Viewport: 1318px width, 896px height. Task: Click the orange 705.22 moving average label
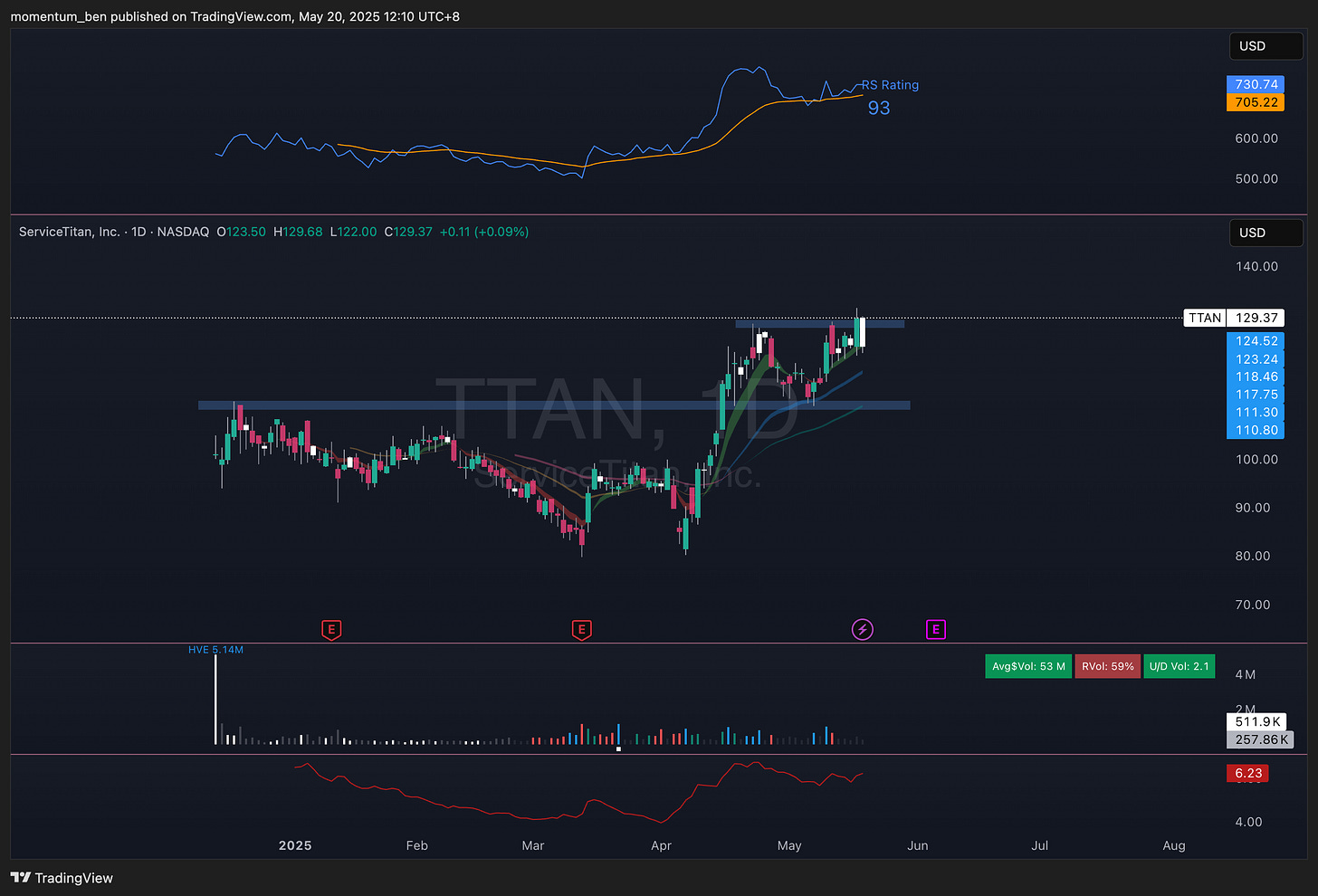pyautogui.click(x=1256, y=102)
